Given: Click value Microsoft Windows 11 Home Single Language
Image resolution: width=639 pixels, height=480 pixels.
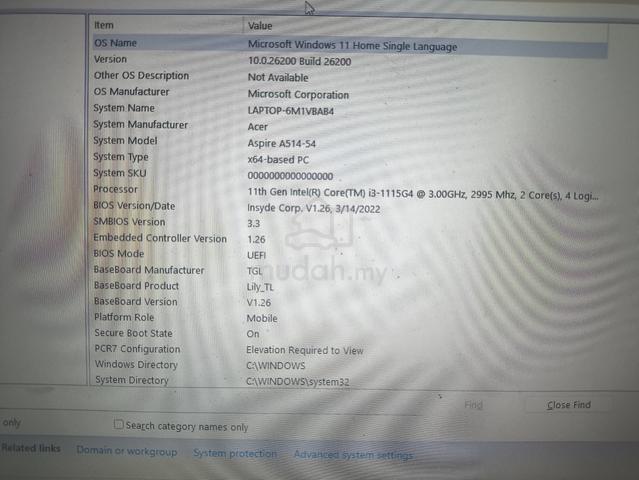Looking at the screenshot, I should click(353, 45).
